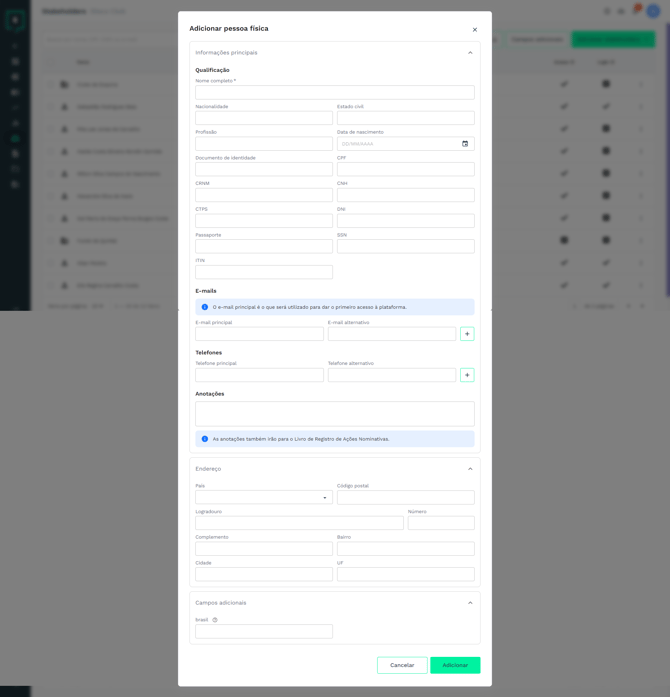This screenshot has height=697, width=670.
Task: Select the E-mail principal input
Action: pyautogui.click(x=259, y=334)
